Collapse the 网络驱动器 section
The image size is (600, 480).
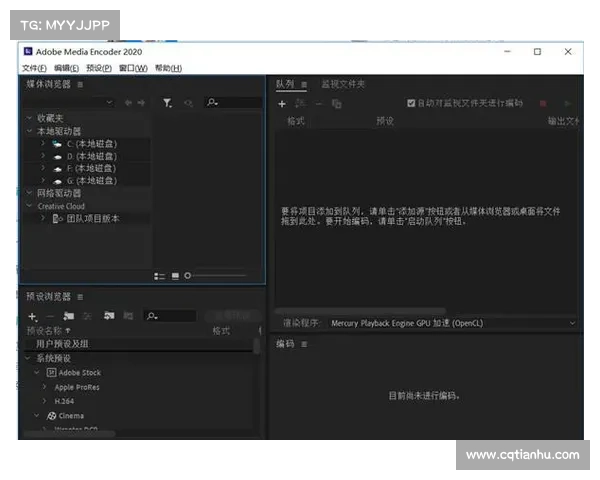pyautogui.click(x=29, y=193)
